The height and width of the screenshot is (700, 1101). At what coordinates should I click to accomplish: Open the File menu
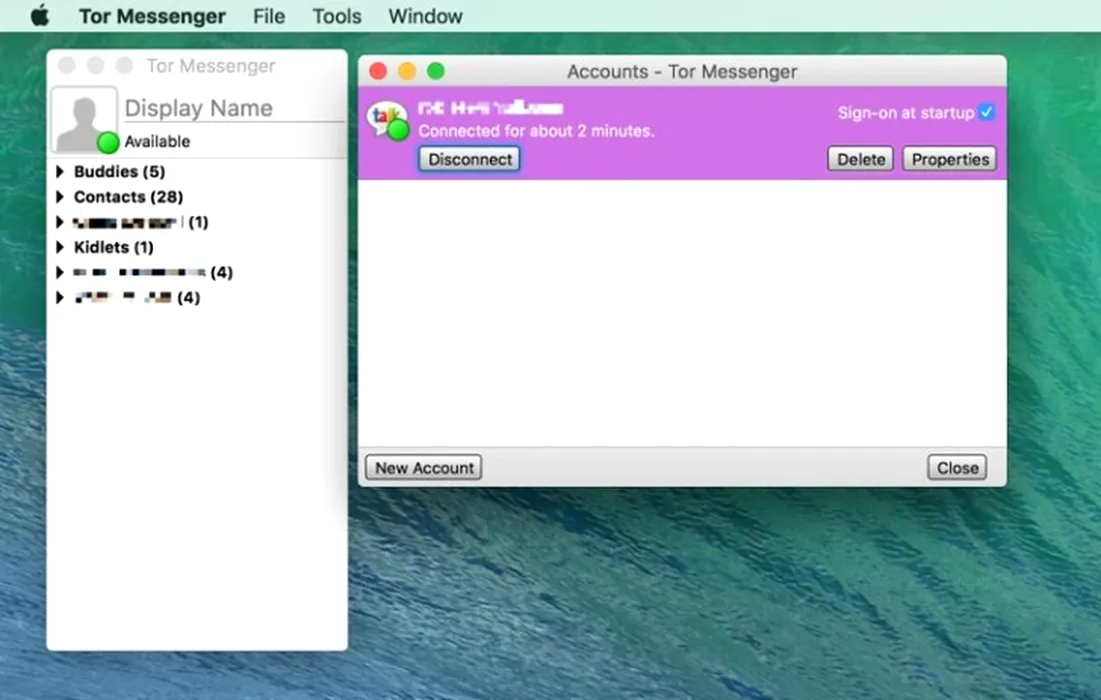(x=269, y=16)
